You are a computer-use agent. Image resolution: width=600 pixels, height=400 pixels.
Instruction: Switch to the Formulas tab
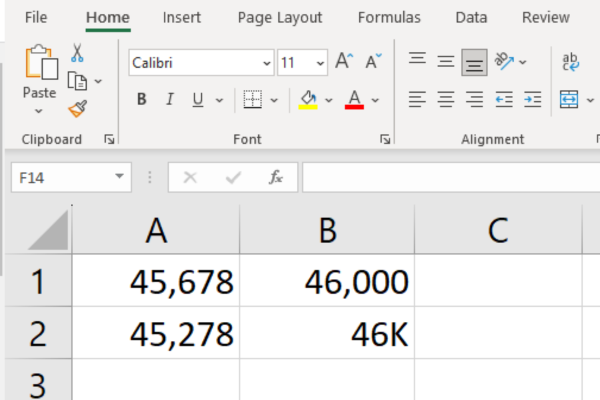389,18
